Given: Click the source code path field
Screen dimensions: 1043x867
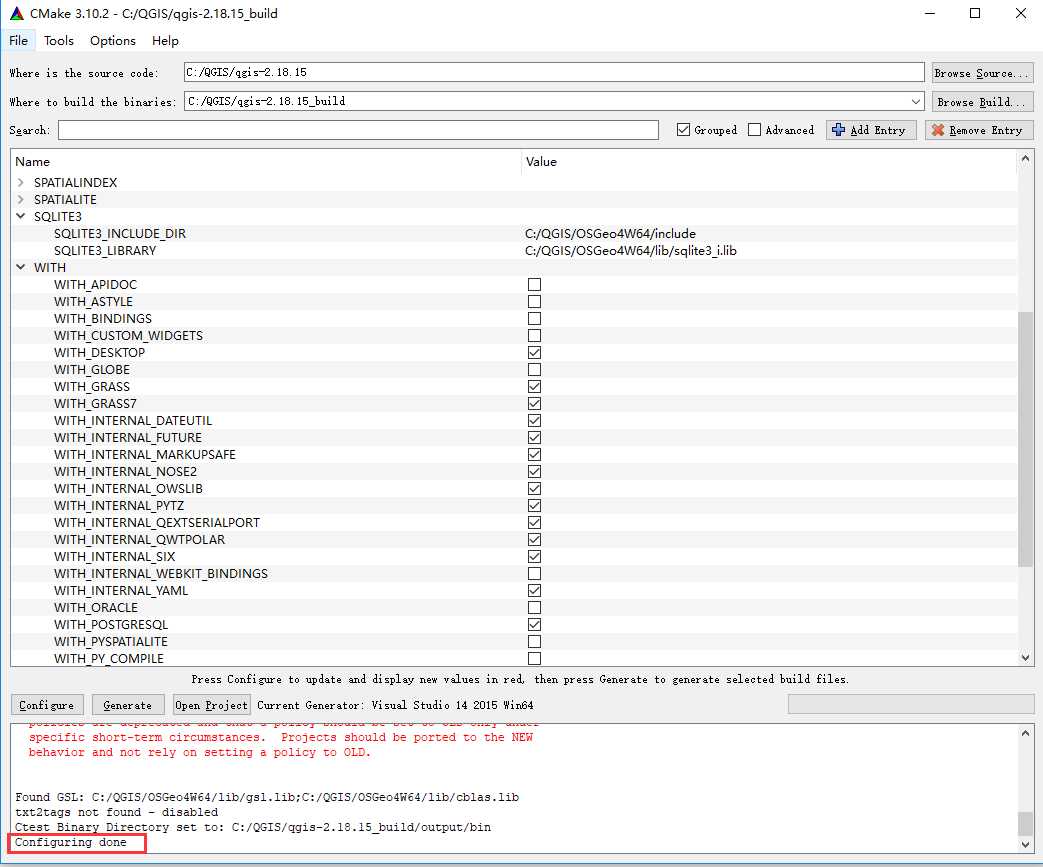Looking at the screenshot, I should click(x=554, y=72).
